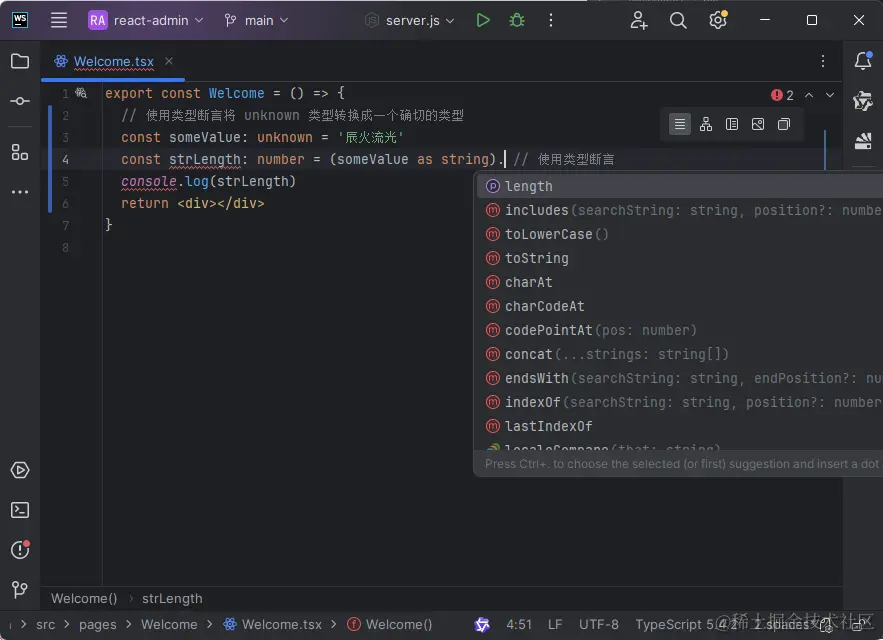Select the codePointAt completion suggestion
The image size is (883, 640).
click(680, 330)
